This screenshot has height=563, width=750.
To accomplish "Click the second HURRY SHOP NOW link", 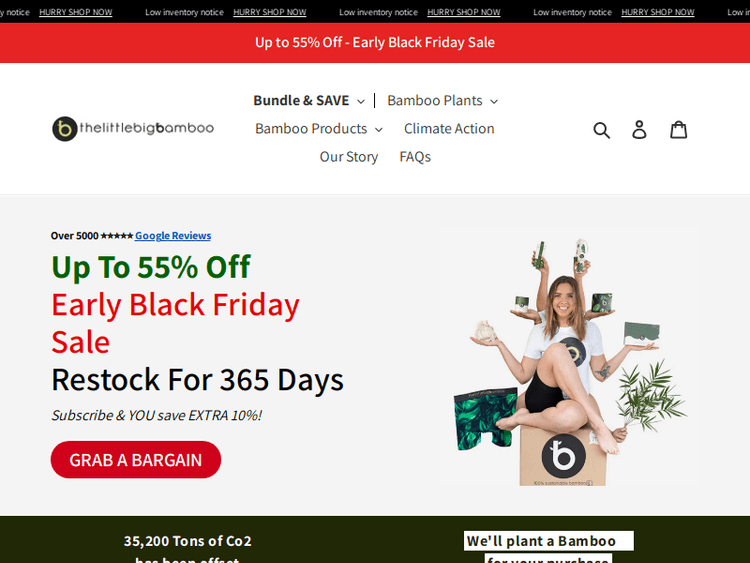I will [270, 12].
